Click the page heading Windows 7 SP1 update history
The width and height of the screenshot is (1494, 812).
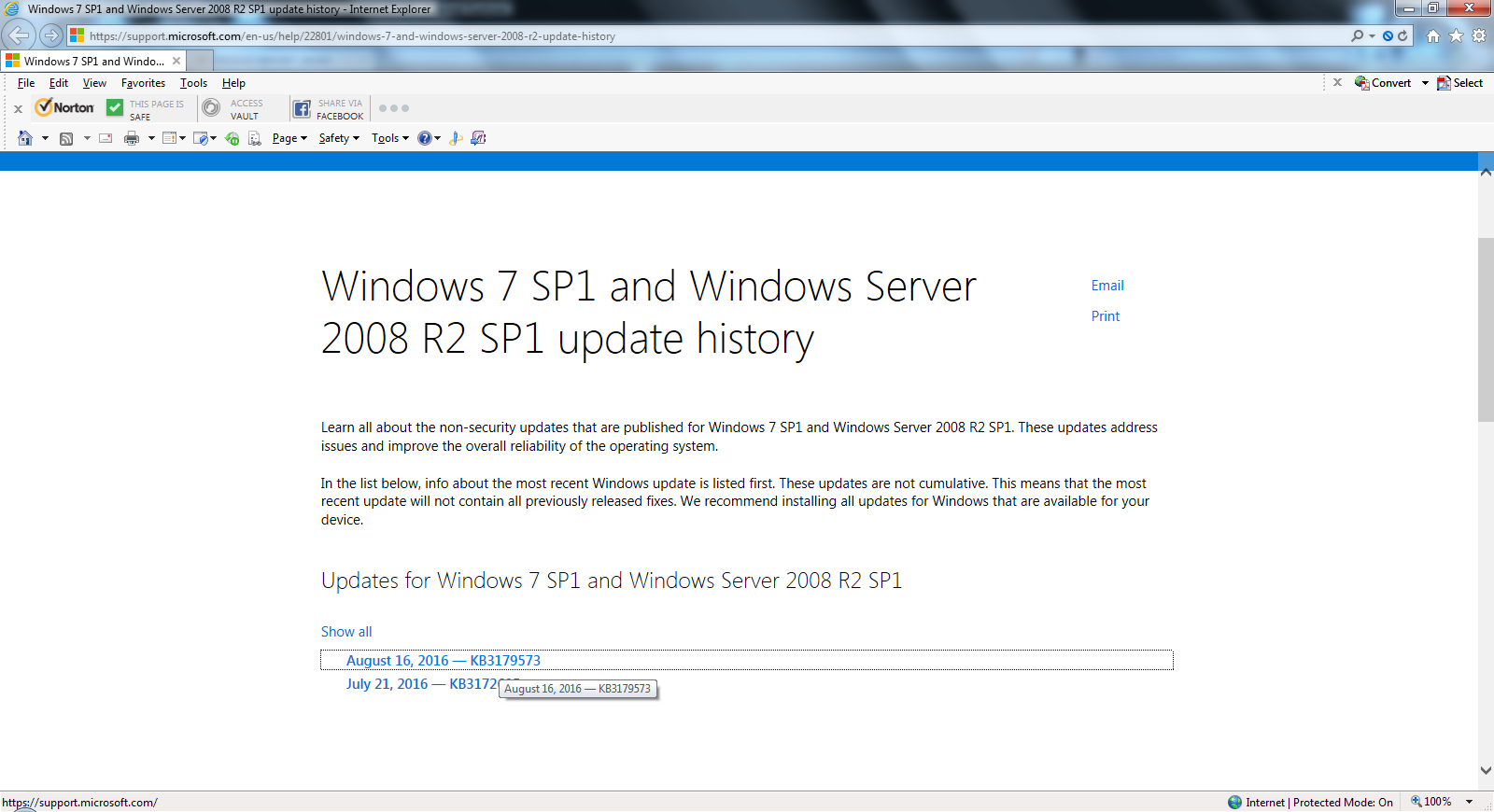(x=649, y=312)
